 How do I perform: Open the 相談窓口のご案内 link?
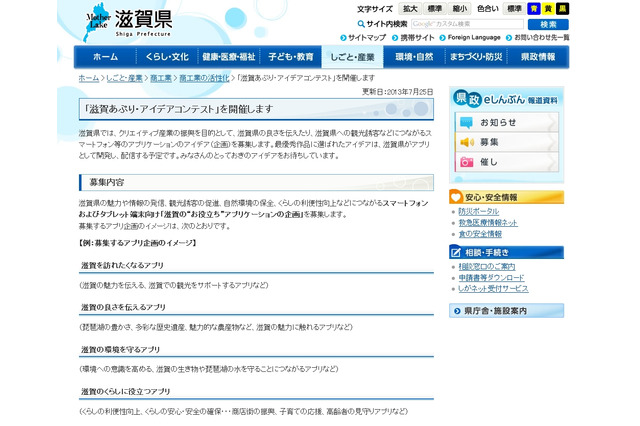(x=487, y=266)
